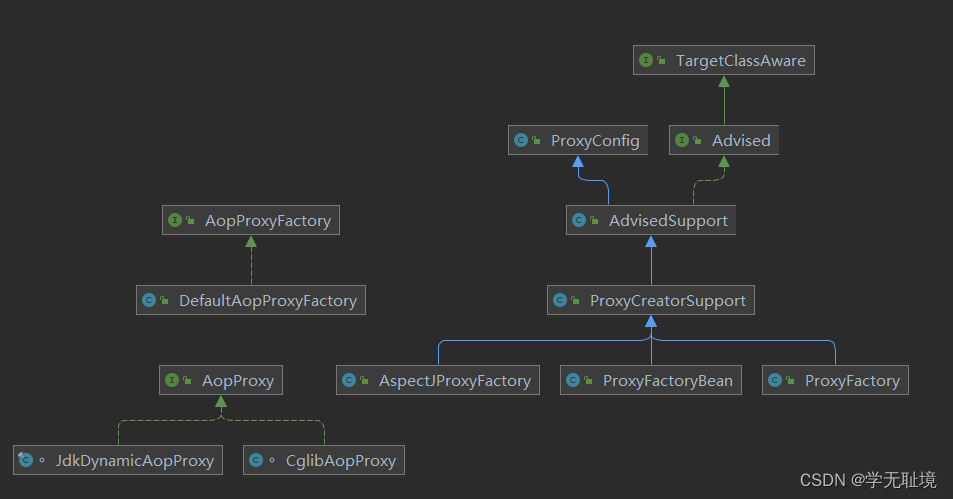Select the CglibAopProxy node label
The image size is (953, 499).
341,461
